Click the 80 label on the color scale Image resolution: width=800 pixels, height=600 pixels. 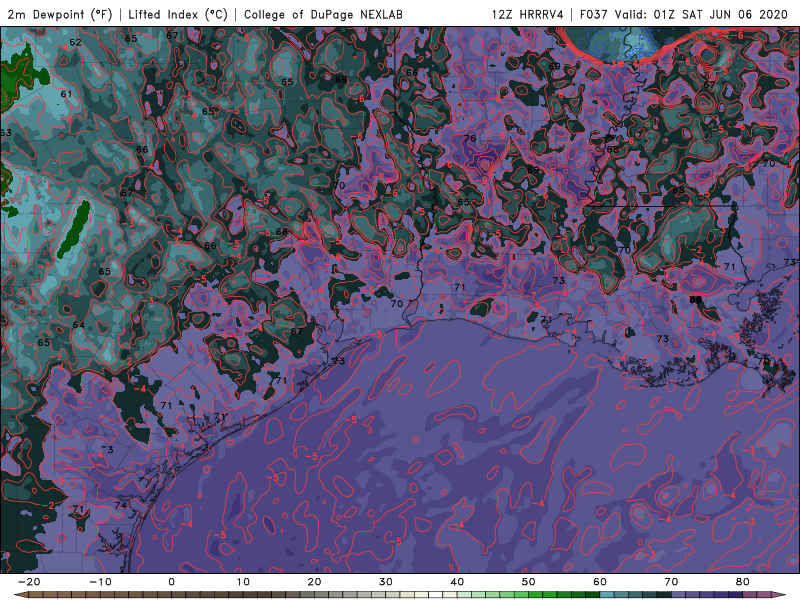coord(743,582)
